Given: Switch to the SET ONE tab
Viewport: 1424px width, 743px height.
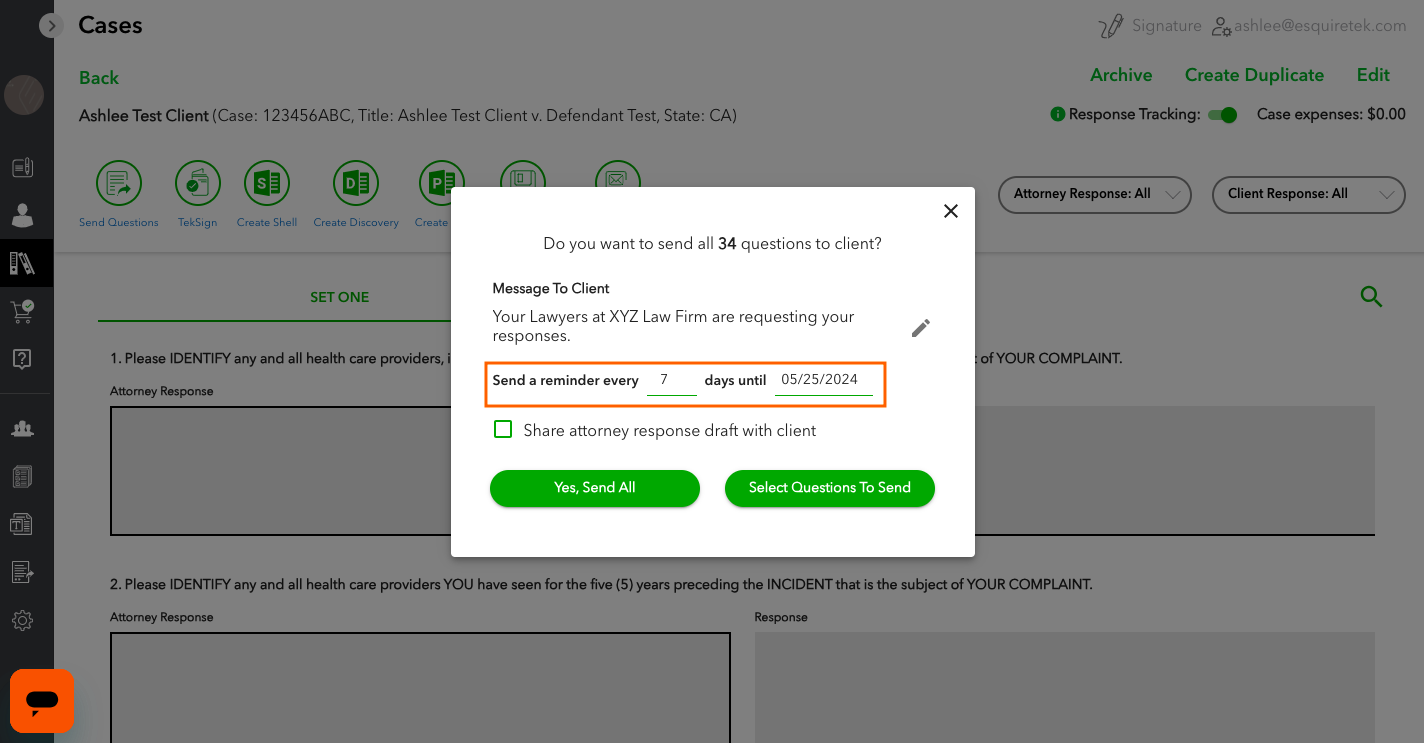Looking at the screenshot, I should [x=339, y=297].
